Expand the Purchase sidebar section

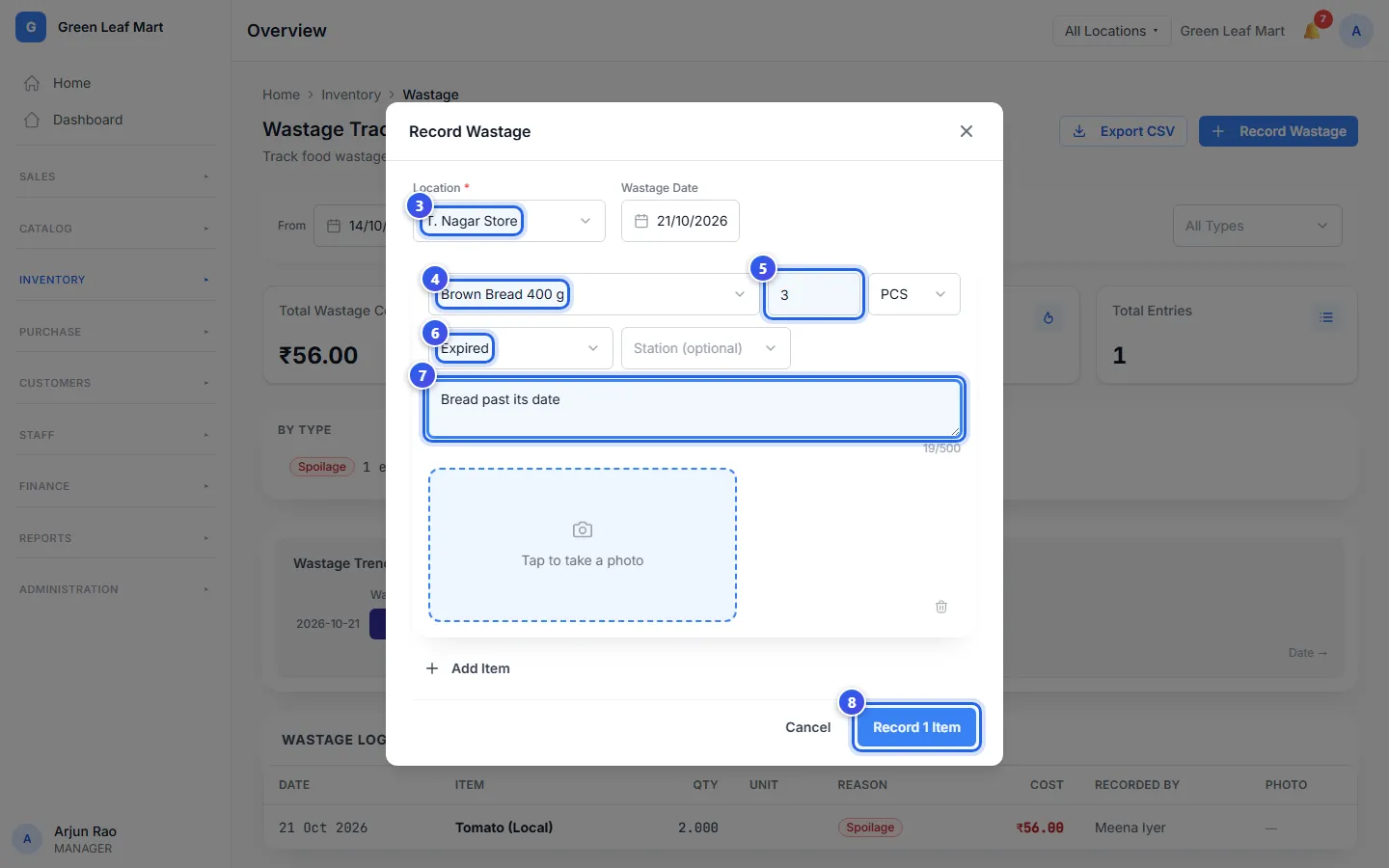click(x=116, y=332)
